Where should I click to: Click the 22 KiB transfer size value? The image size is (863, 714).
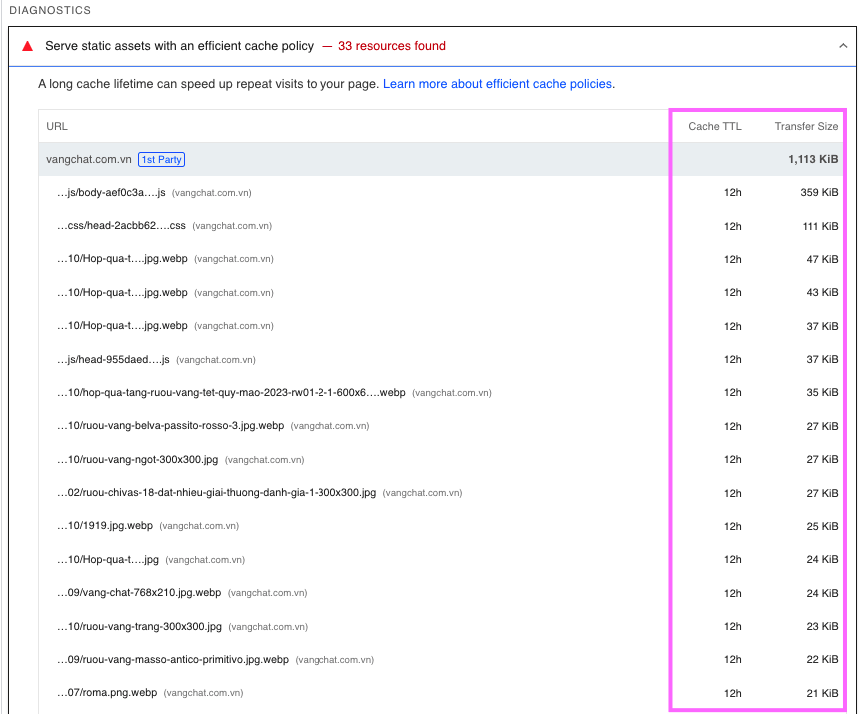click(x=822, y=660)
